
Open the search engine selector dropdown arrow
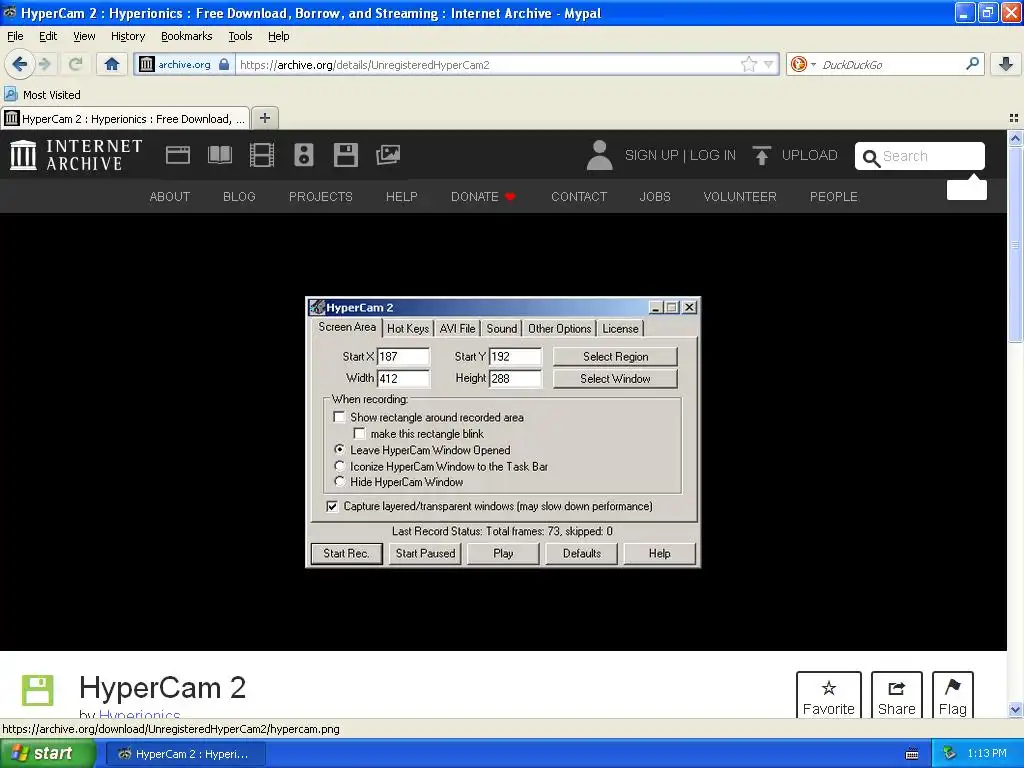point(813,64)
